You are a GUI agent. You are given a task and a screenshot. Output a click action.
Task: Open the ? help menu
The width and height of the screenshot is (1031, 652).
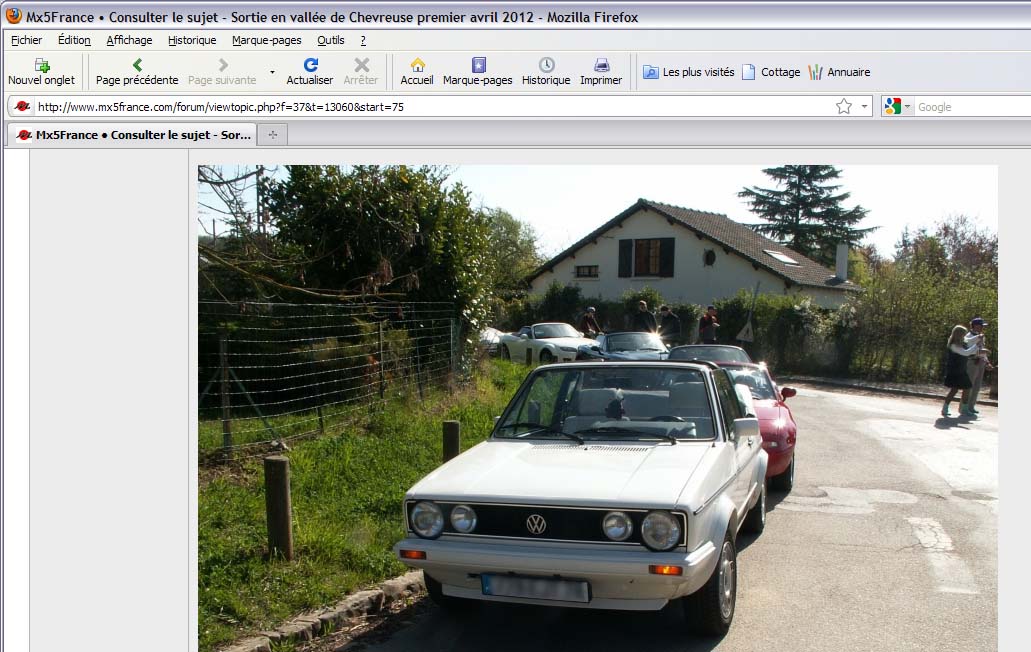click(x=363, y=40)
